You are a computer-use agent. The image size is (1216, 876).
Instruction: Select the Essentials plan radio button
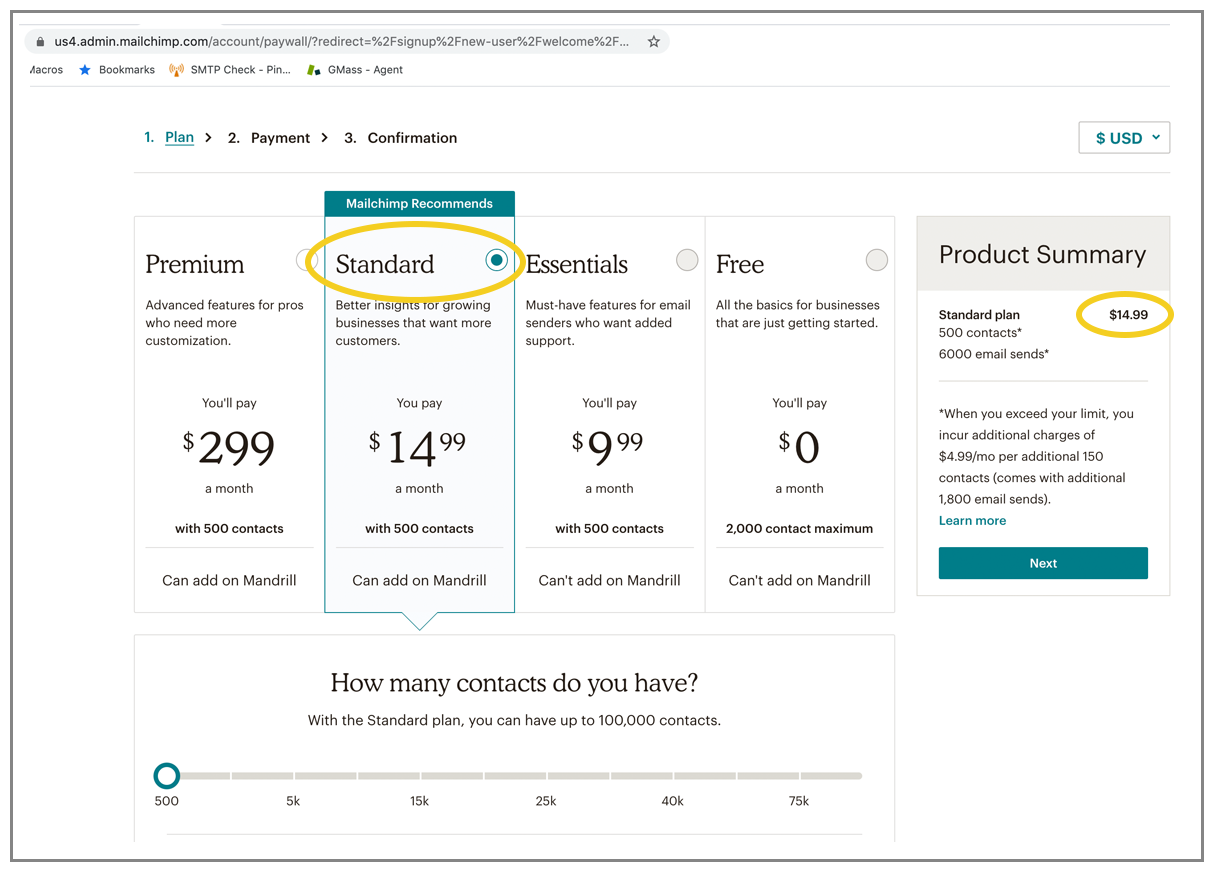point(687,260)
